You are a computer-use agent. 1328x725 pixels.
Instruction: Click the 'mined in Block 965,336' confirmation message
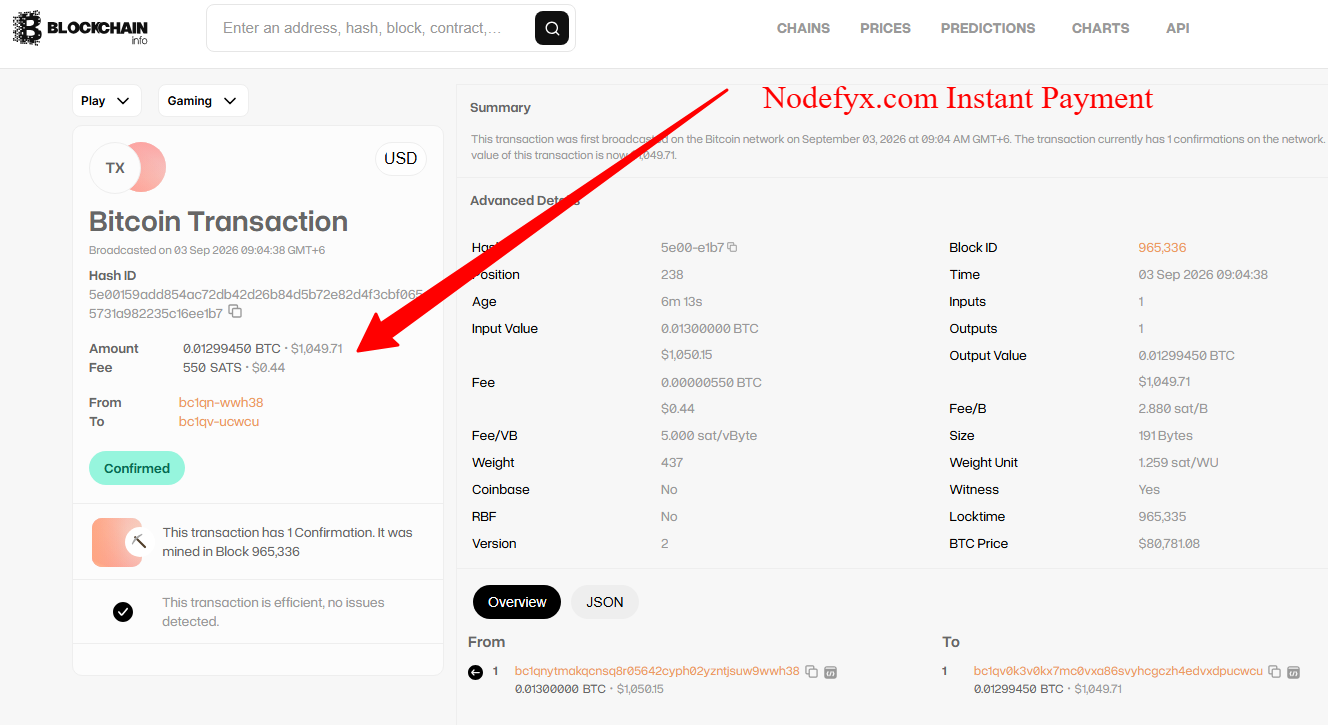pyautogui.click(x=287, y=542)
